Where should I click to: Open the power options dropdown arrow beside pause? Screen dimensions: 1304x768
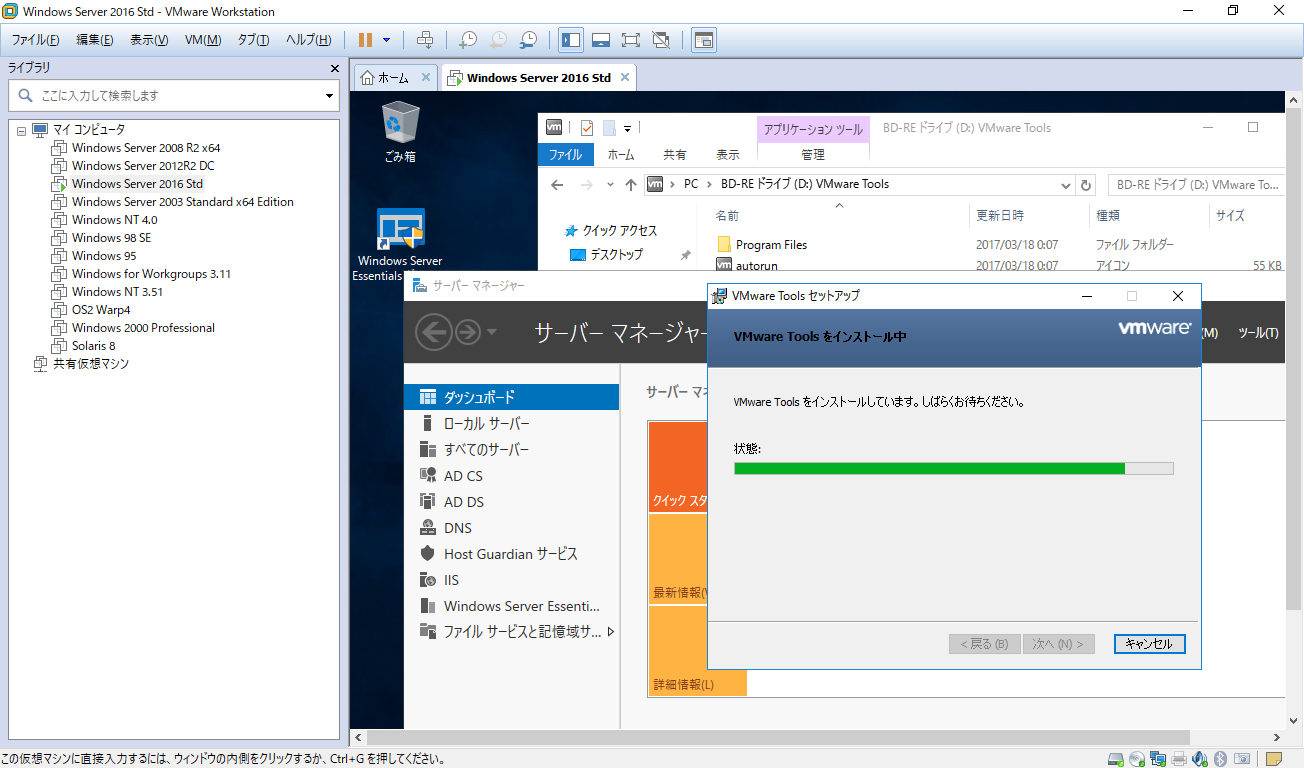tap(387, 40)
